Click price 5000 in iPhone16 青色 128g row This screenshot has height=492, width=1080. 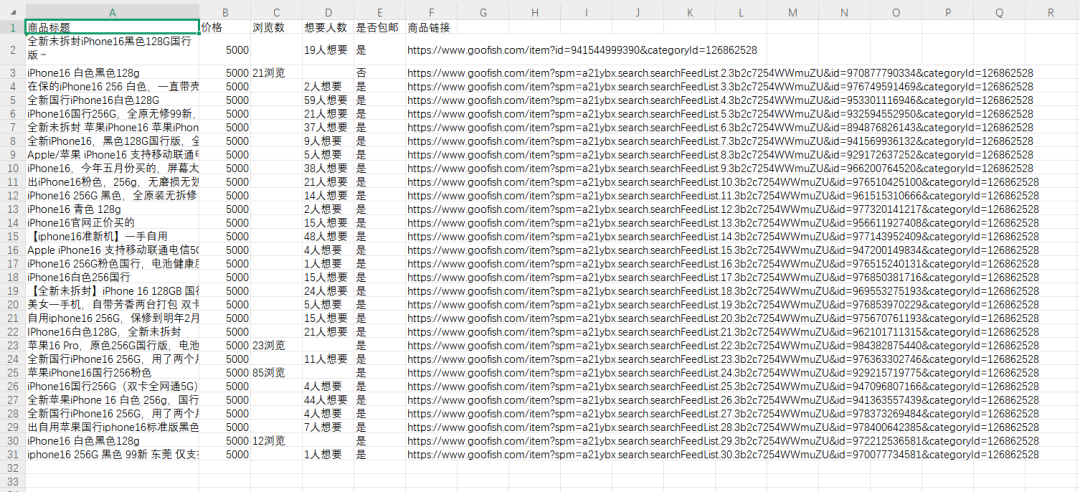[x=225, y=209]
